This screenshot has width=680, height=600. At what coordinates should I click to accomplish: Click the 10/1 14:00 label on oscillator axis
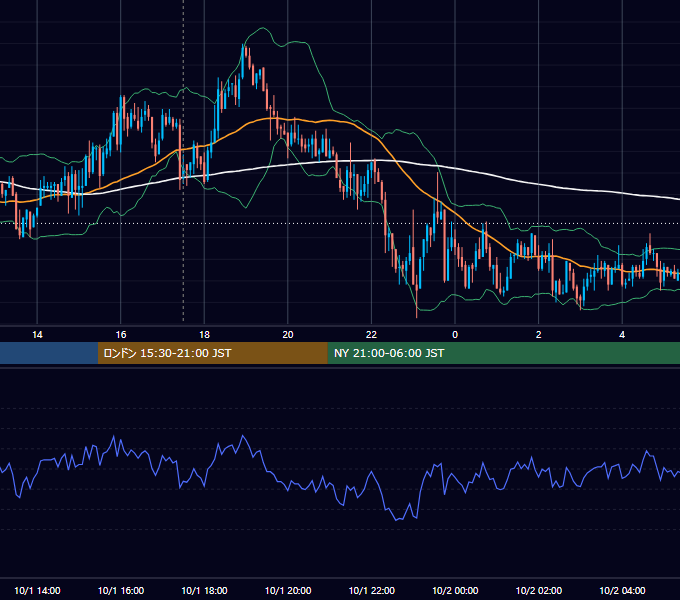(x=37, y=590)
